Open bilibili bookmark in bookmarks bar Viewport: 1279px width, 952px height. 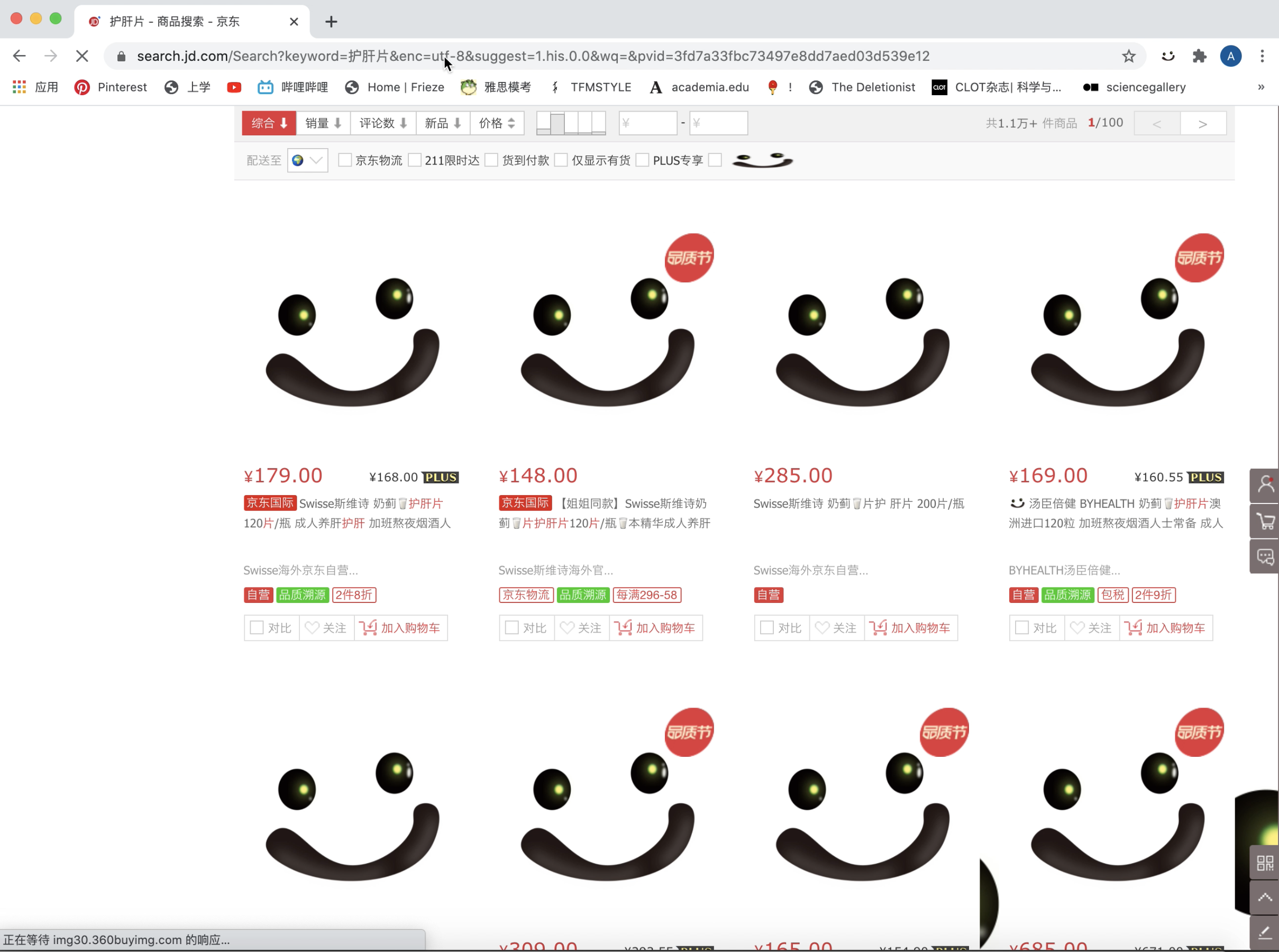click(x=293, y=87)
